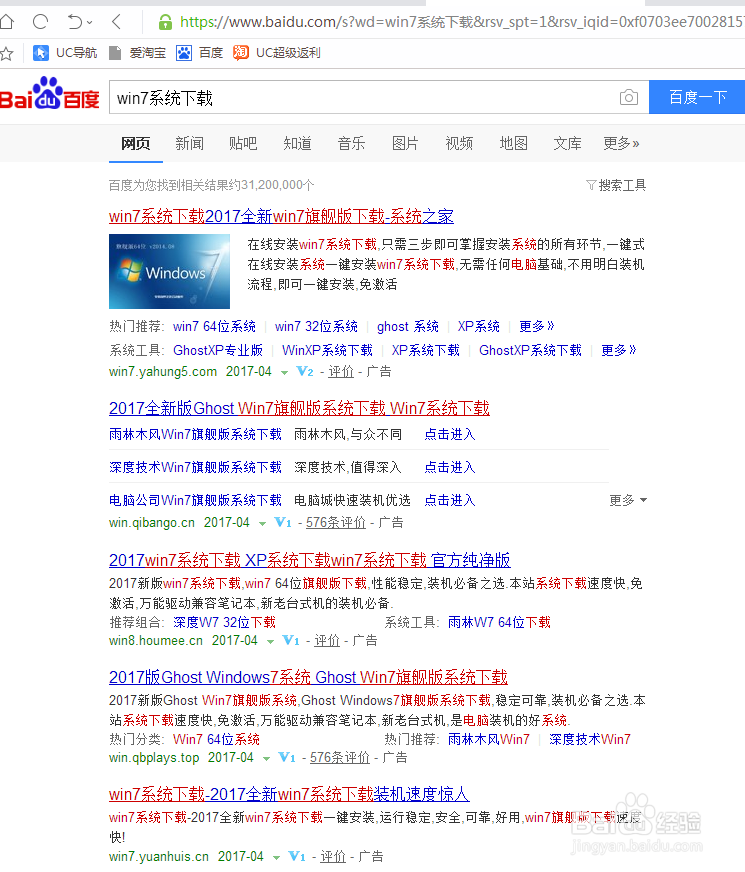Open result win7系统下载2017全新win7旗舰版下载-系统之家
This screenshot has height=872, width=745.
pyautogui.click(x=281, y=216)
